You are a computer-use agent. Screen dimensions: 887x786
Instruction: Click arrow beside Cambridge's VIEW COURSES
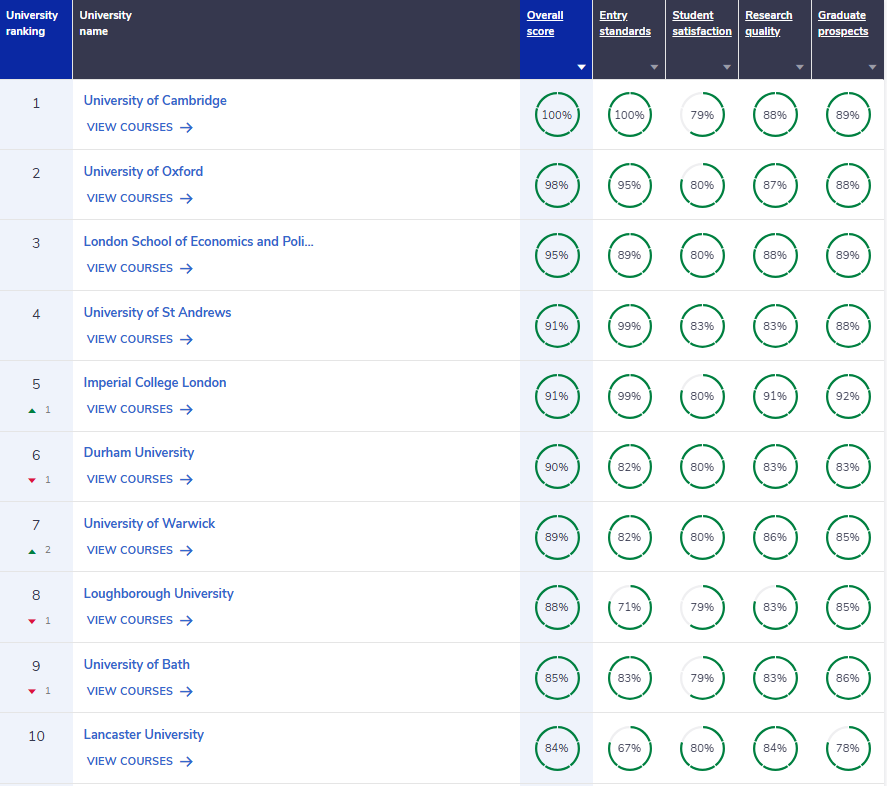(x=186, y=128)
